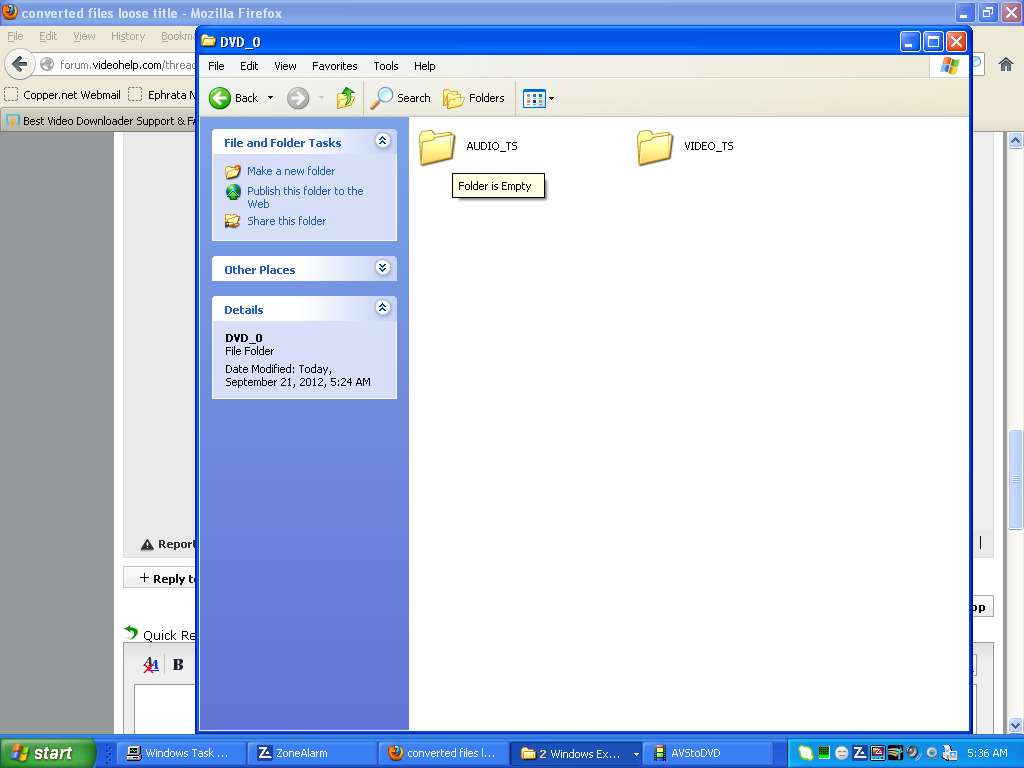Switch to Windows Task Manager taskbar button

[x=182, y=754]
